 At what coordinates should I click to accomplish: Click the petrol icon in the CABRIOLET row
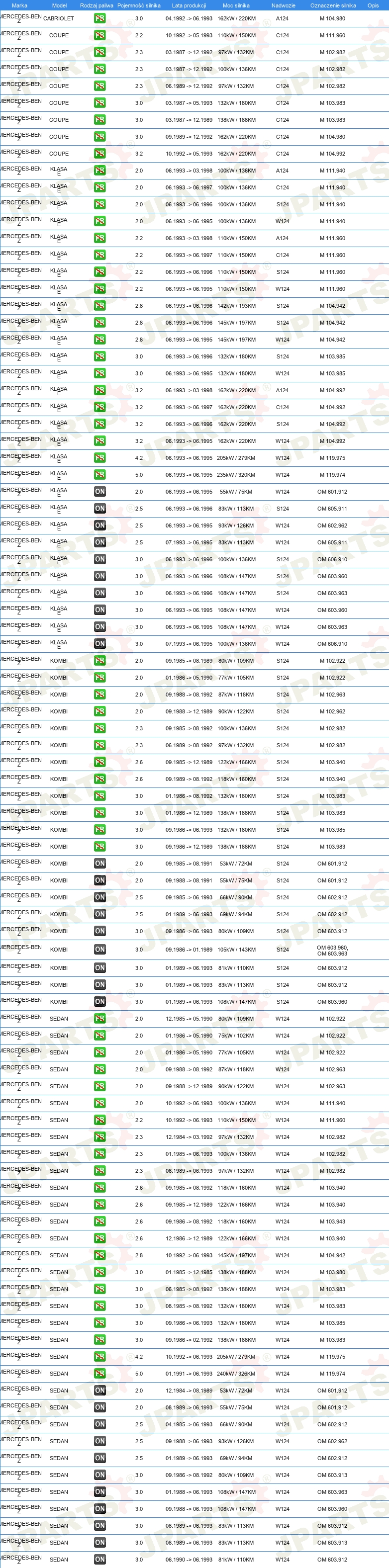(100, 18)
